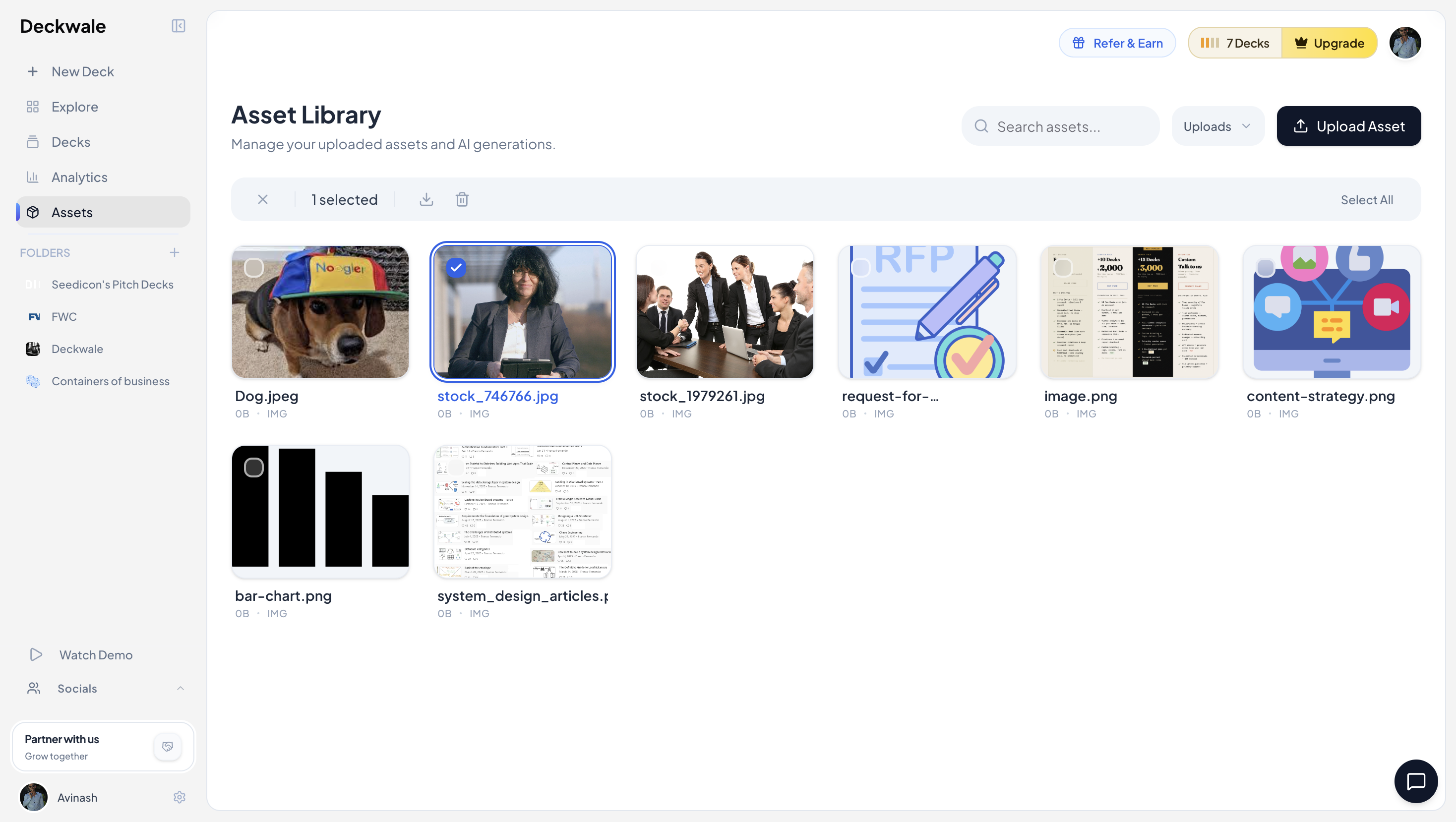The width and height of the screenshot is (1456, 822).
Task: Click the Explore icon in the sidebar
Action: pyautogui.click(x=33, y=106)
